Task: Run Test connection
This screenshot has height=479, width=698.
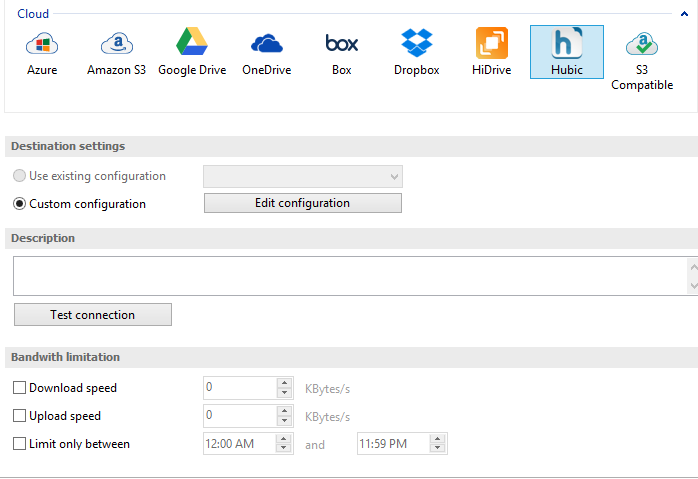Action: 93,315
